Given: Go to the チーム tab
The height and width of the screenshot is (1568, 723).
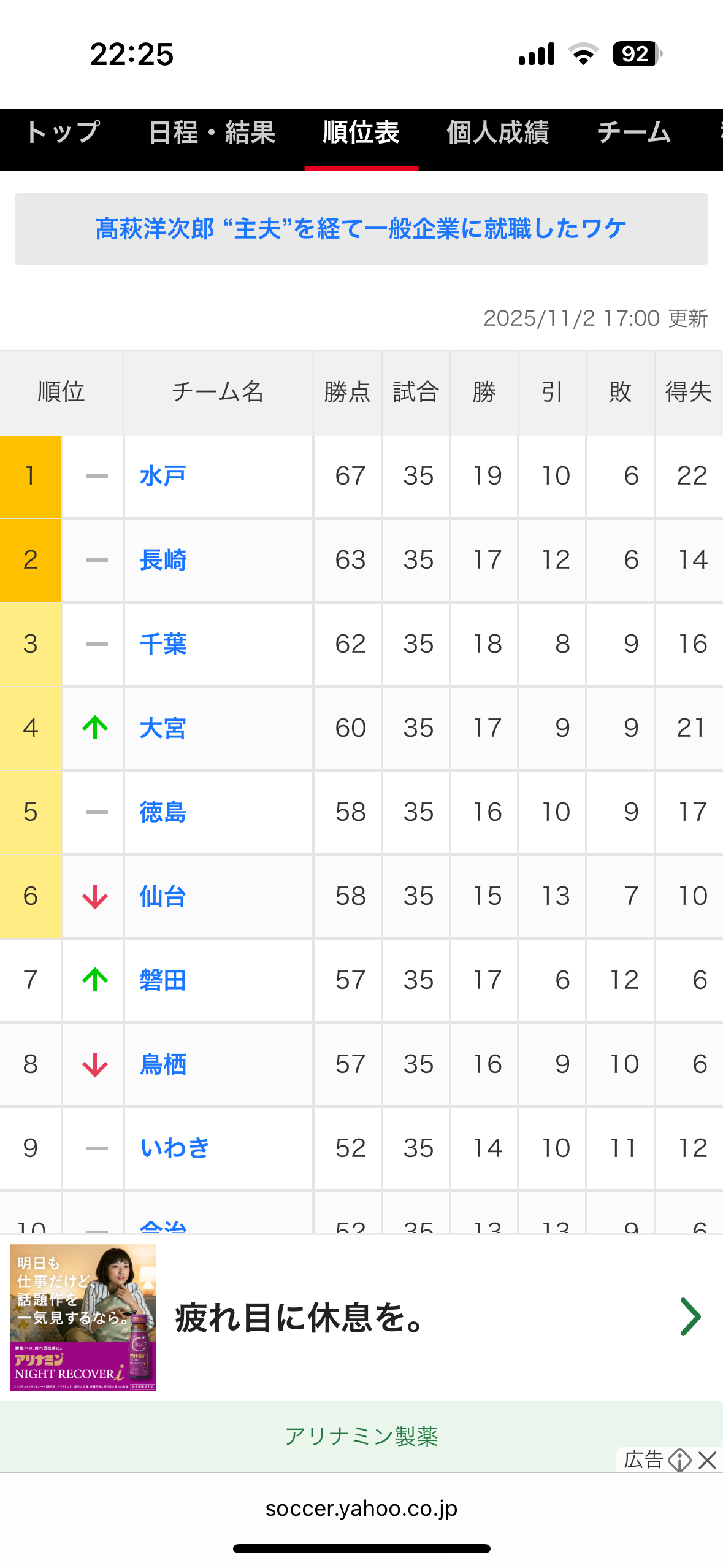Looking at the screenshot, I should [x=633, y=133].
